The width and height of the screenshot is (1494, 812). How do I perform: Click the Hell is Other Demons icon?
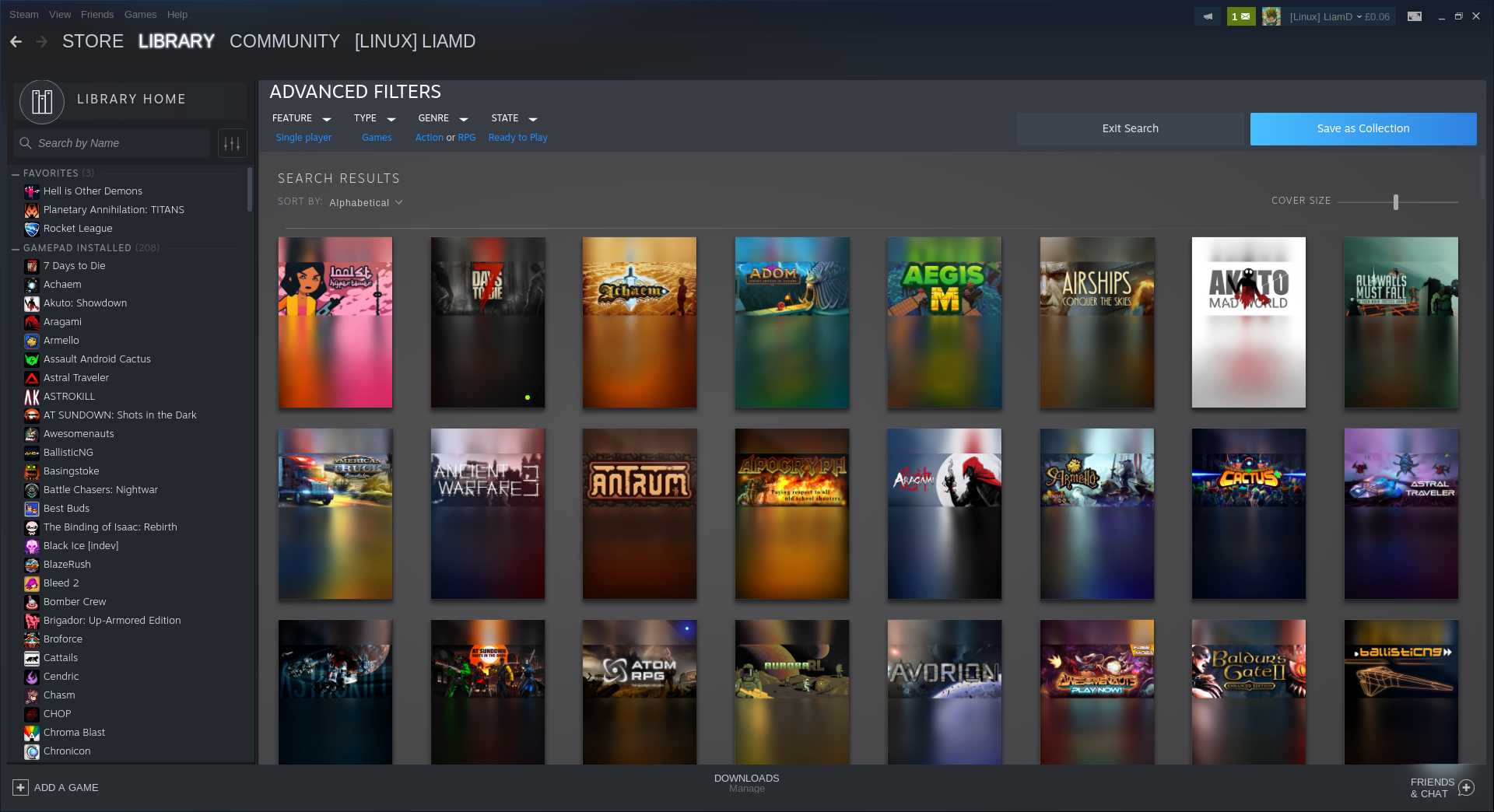(32, 191)
